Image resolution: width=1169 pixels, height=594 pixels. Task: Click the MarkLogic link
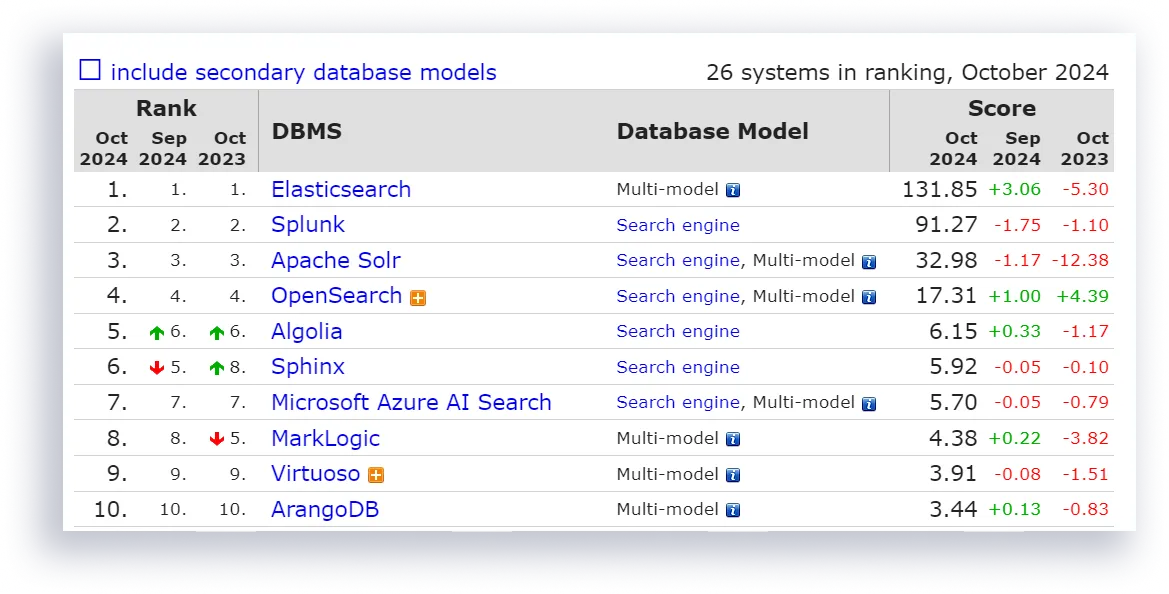point(326,439)
